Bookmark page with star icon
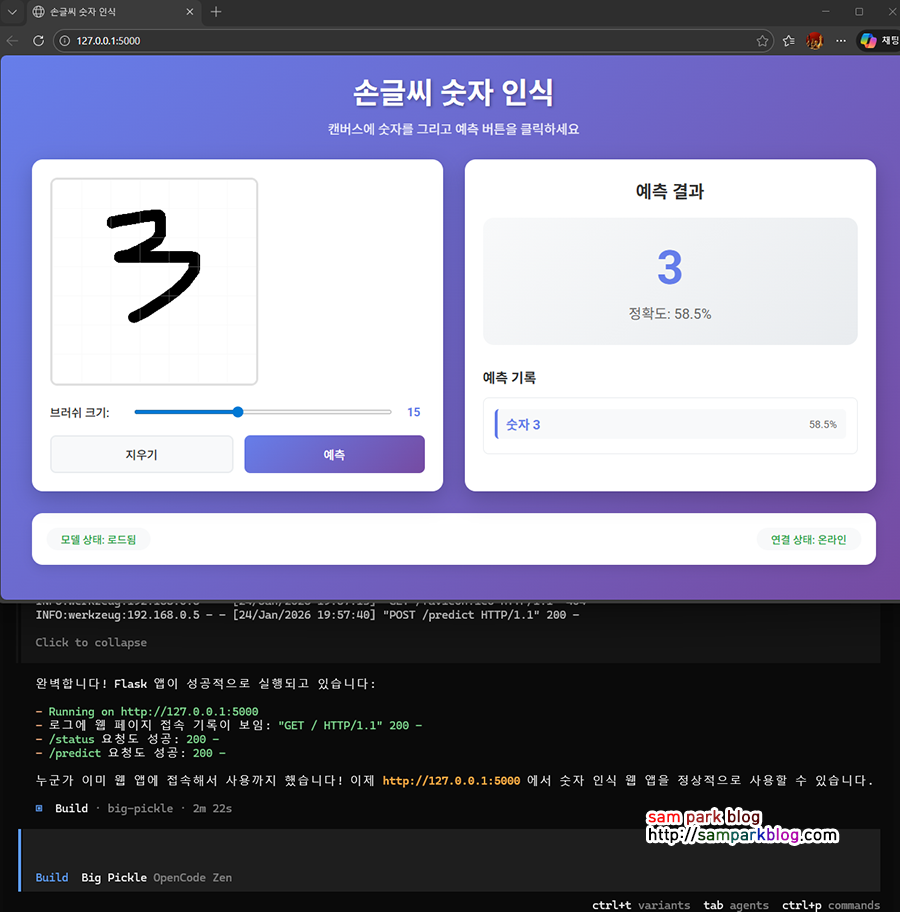The image size is (900, 912). tap(762, 41)
